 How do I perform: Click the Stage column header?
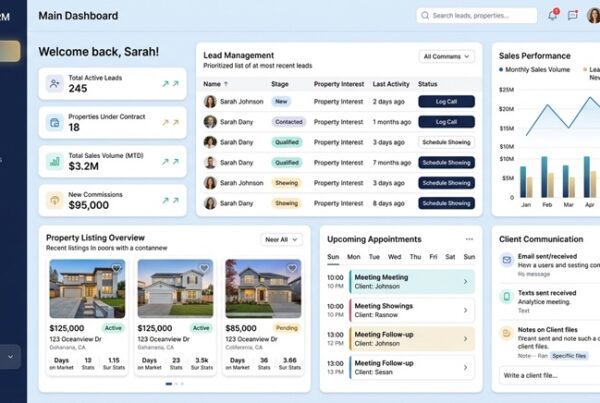click(280, 84)
